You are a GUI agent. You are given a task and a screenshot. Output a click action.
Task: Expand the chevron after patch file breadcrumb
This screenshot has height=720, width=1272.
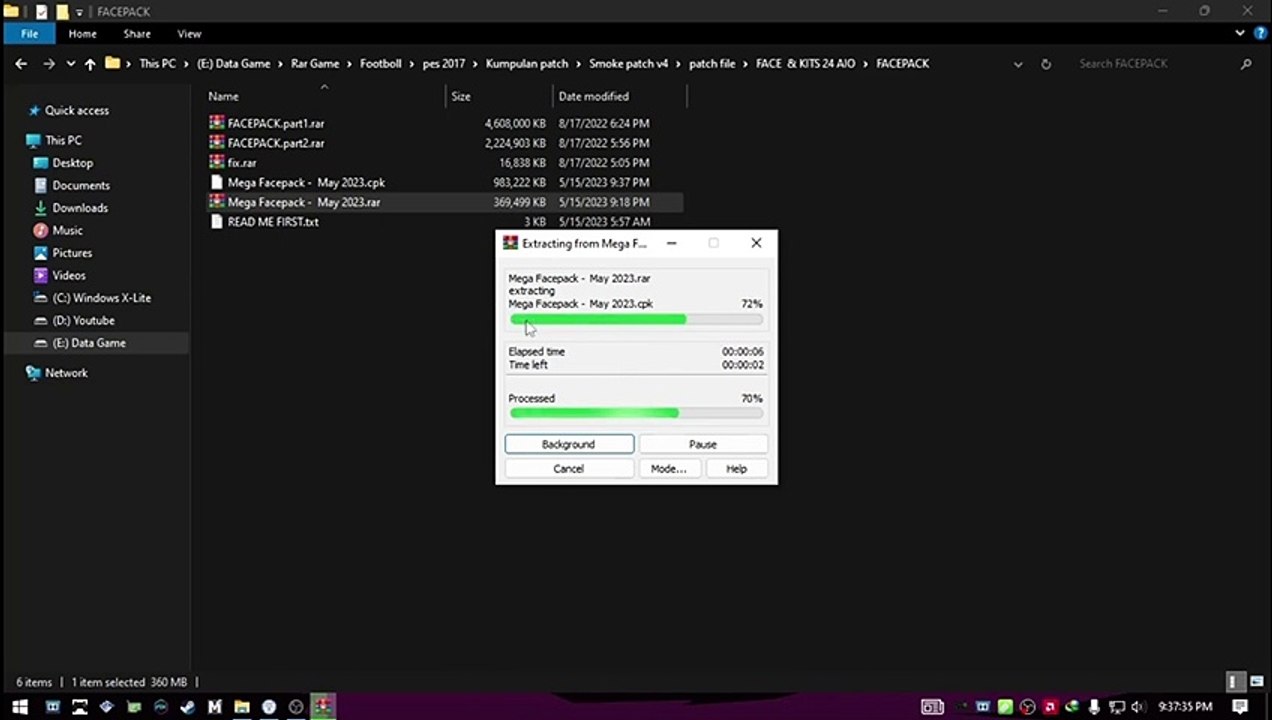tap(745, 63)
